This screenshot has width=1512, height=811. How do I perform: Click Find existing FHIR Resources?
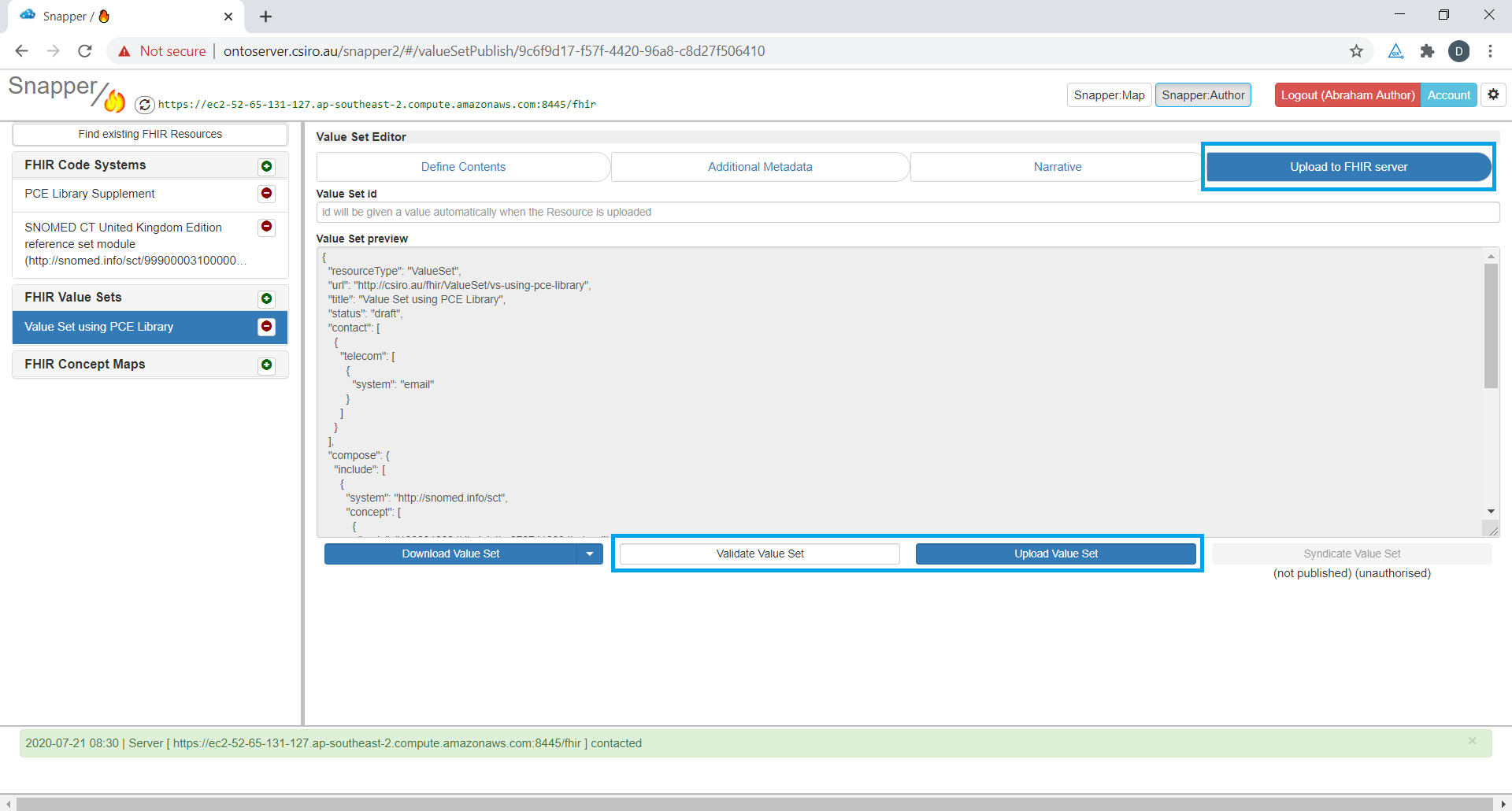point(150,135)
